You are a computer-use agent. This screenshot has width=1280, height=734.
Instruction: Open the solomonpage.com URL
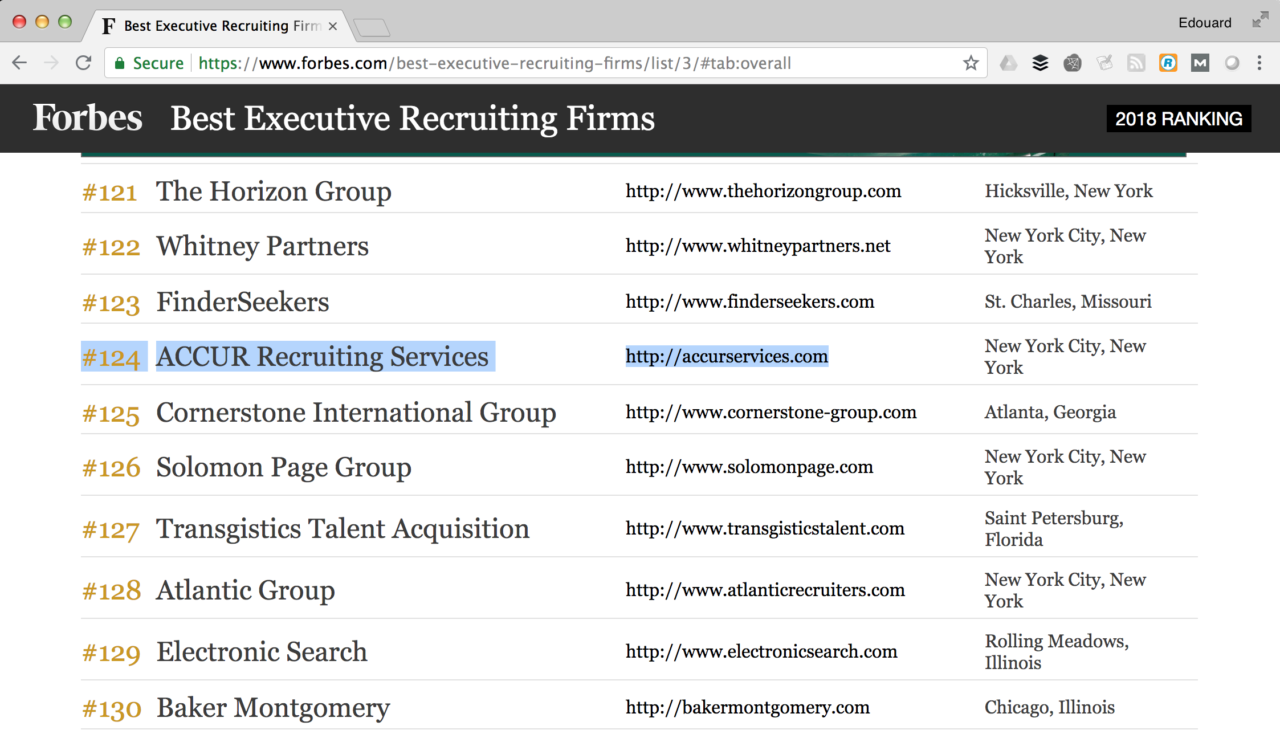click(x=749, y=467)
